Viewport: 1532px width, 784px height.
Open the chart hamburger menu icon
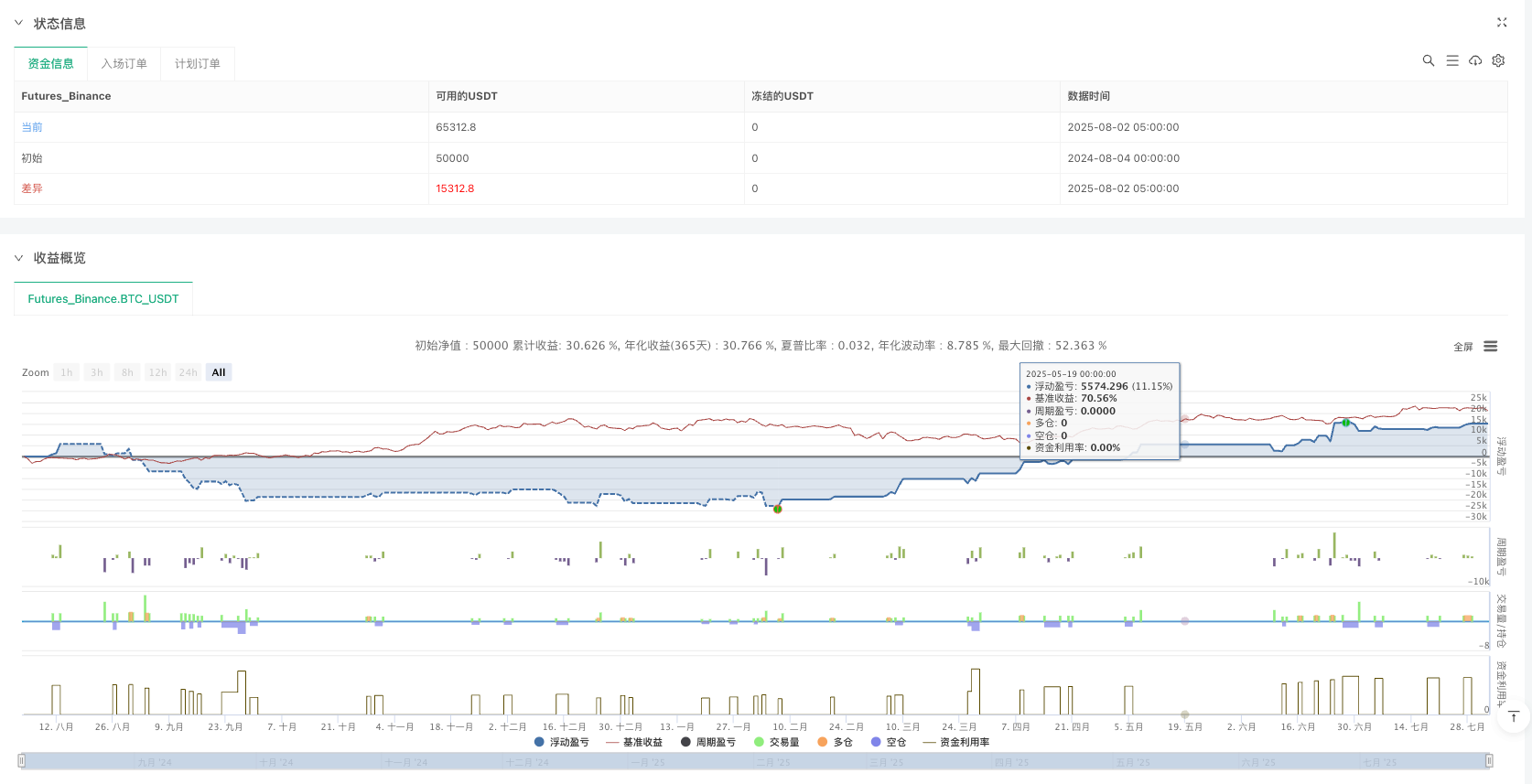click(x=1491, y=347)
